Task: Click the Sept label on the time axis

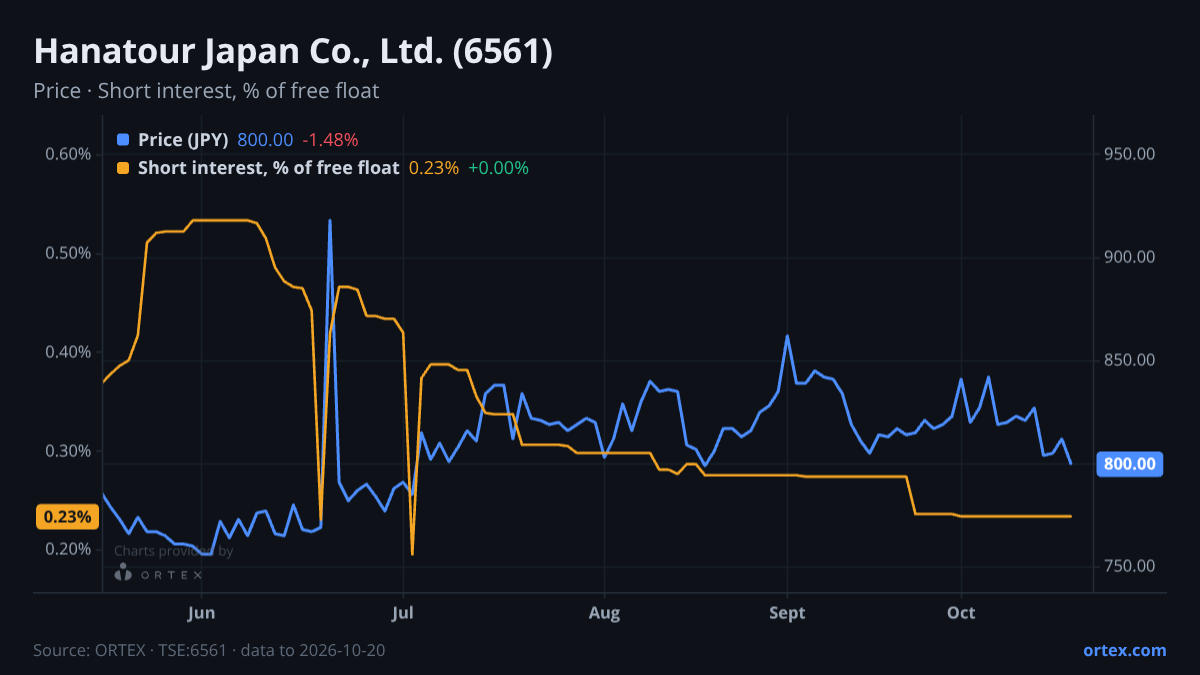Action: tap(787, 612)
